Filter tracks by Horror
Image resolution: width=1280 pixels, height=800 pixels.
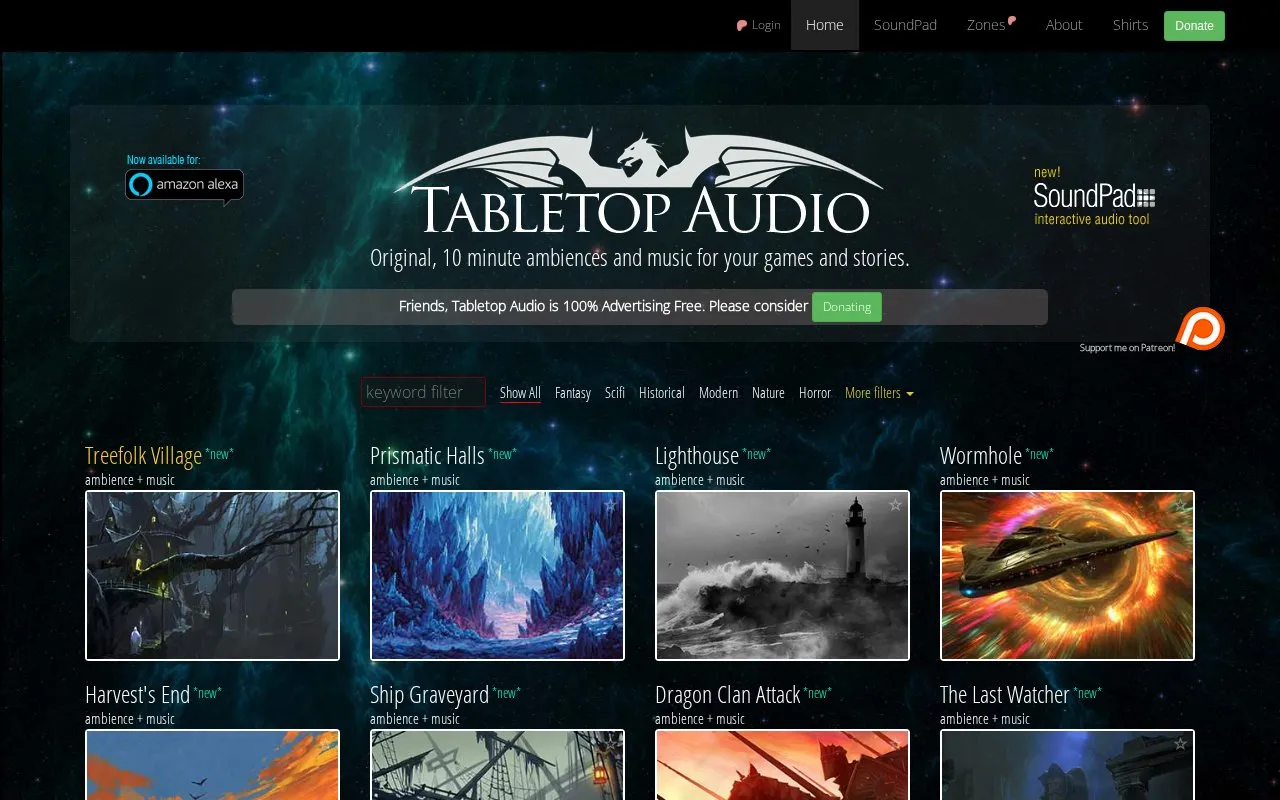click(815, 393)
